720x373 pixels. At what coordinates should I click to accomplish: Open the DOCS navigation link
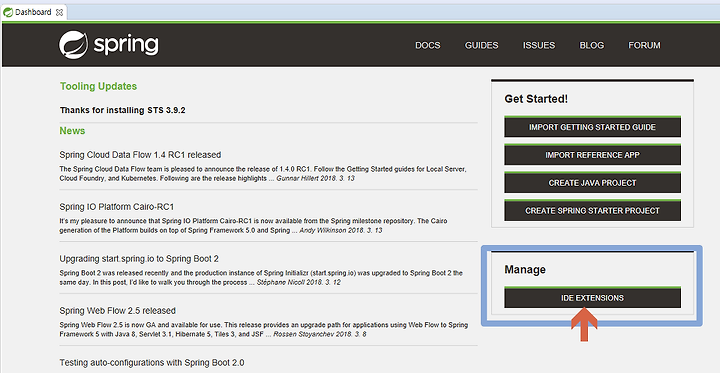428,45
